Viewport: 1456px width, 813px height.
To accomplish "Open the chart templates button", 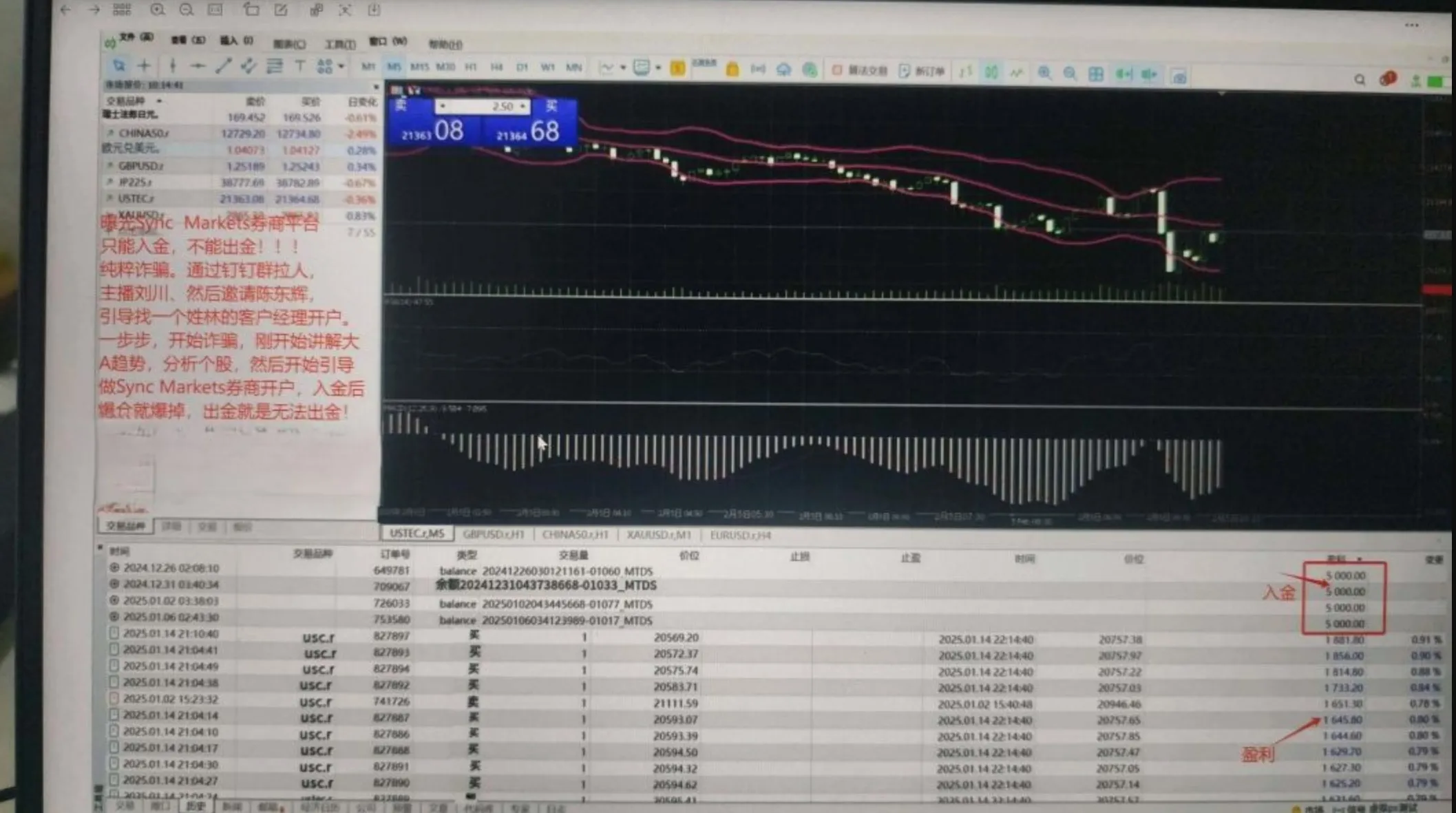I will pos(642,67).
